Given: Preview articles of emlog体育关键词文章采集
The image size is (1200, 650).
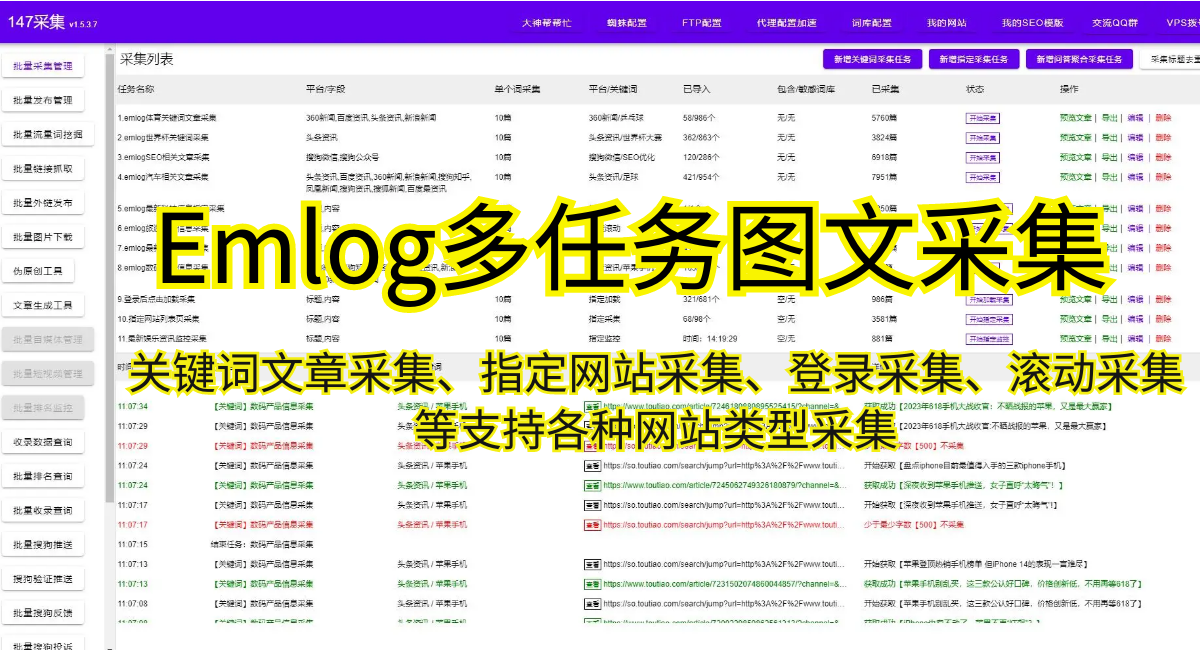Looking at the screenshot, I should 1075,118.
